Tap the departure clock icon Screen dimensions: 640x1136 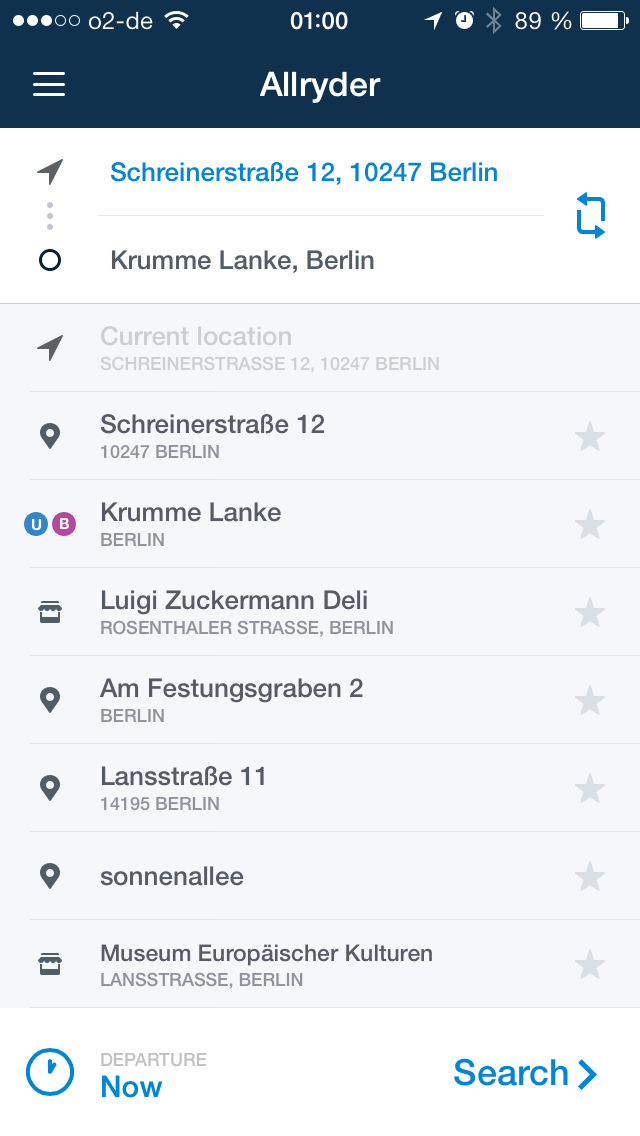pyautogui.click(x=49, y=1072)
